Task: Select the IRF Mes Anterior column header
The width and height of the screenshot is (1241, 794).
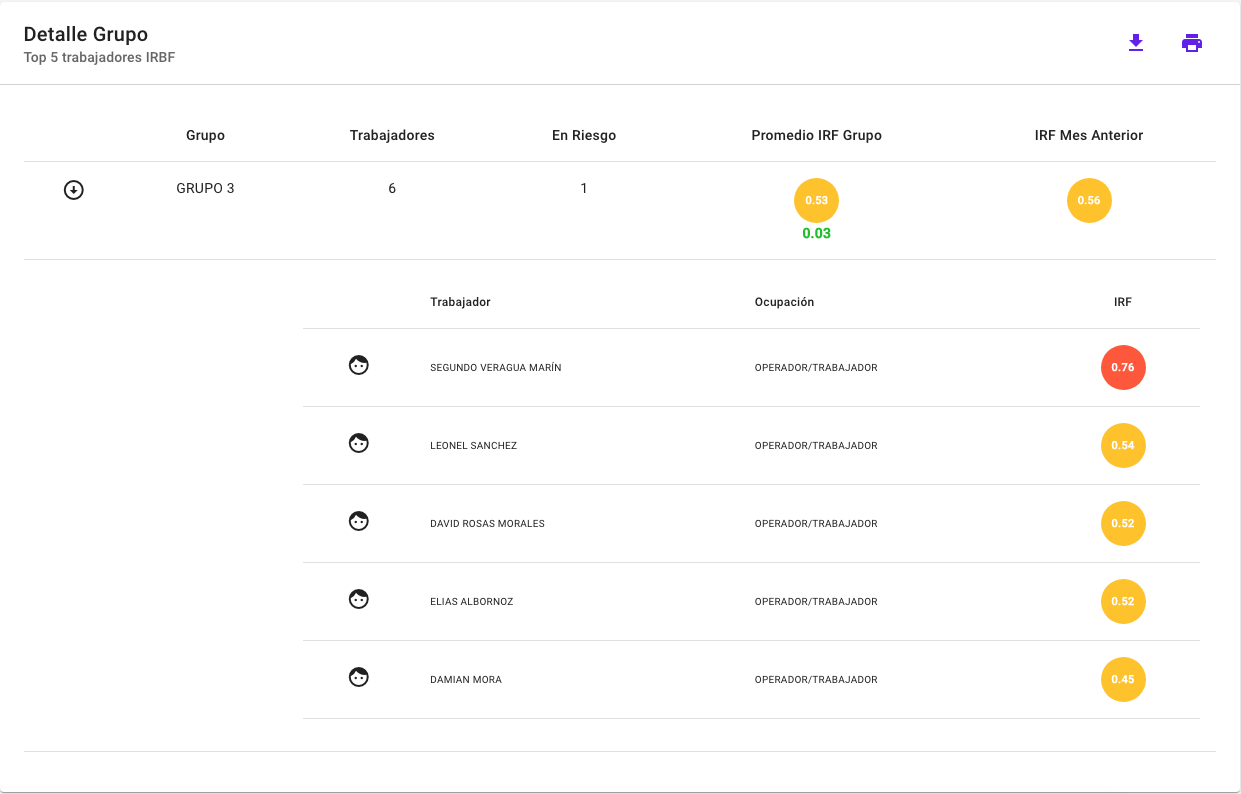Action: tap(1089, 135)
